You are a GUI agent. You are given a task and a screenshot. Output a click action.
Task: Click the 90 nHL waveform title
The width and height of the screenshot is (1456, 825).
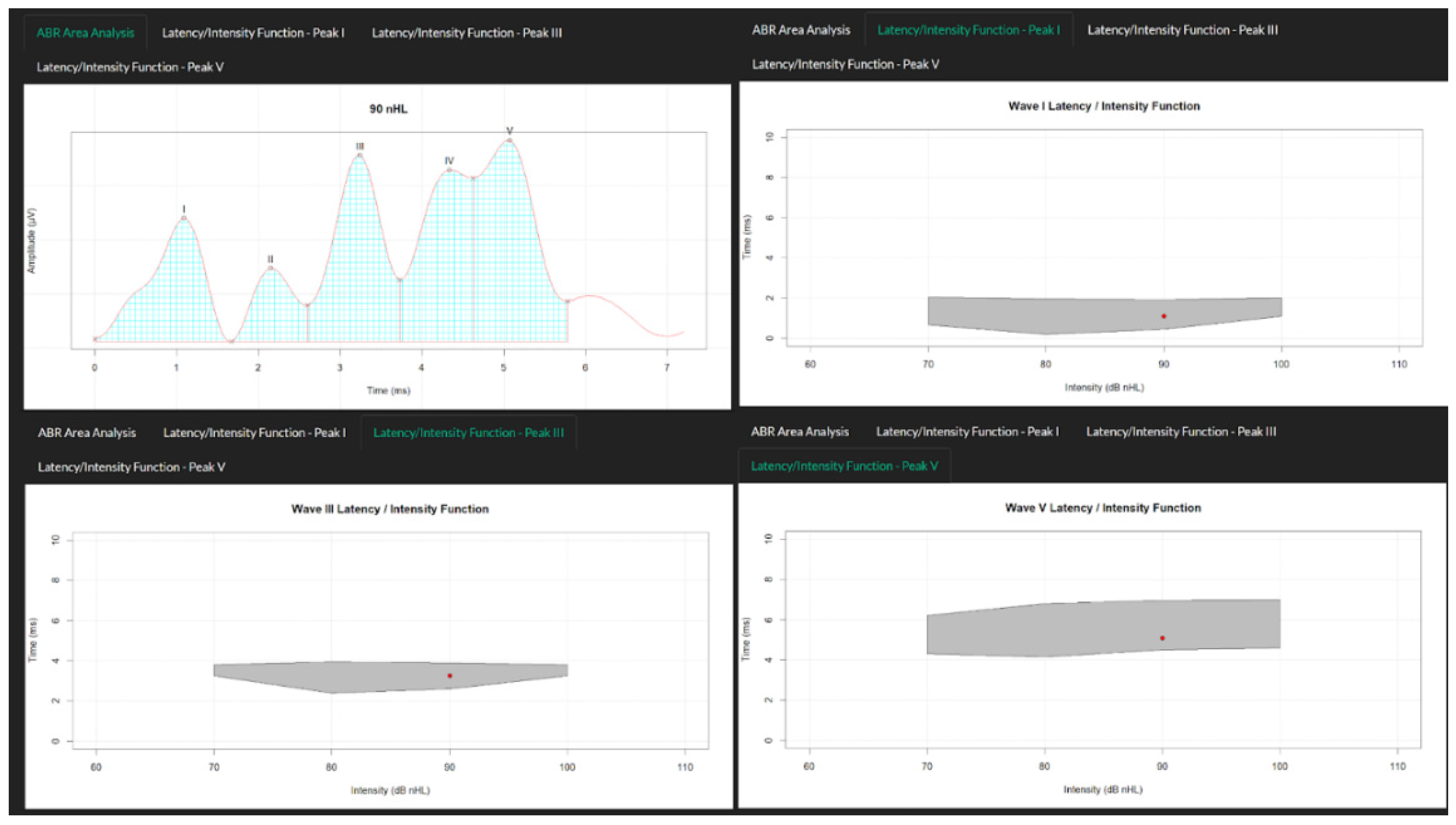coord(388,109)
